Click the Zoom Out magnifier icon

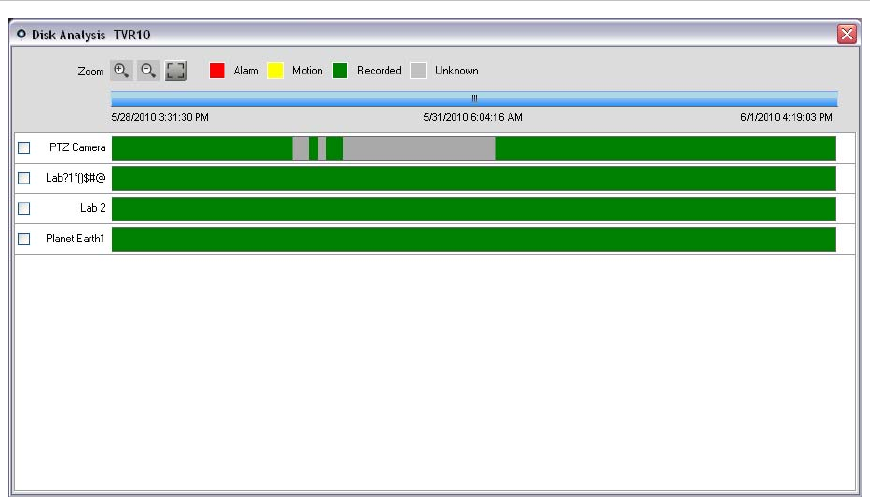[148, 70]
